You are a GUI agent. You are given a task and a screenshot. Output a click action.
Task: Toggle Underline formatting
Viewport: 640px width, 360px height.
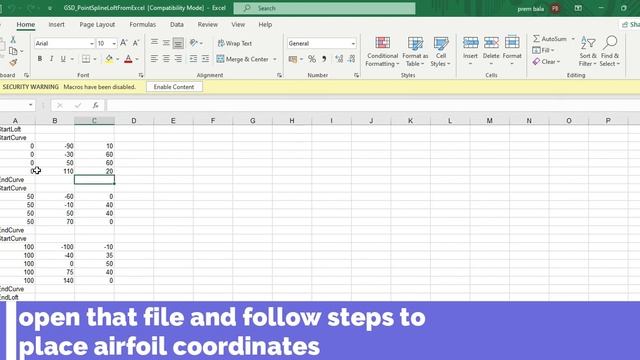click(x=63, y=59)
